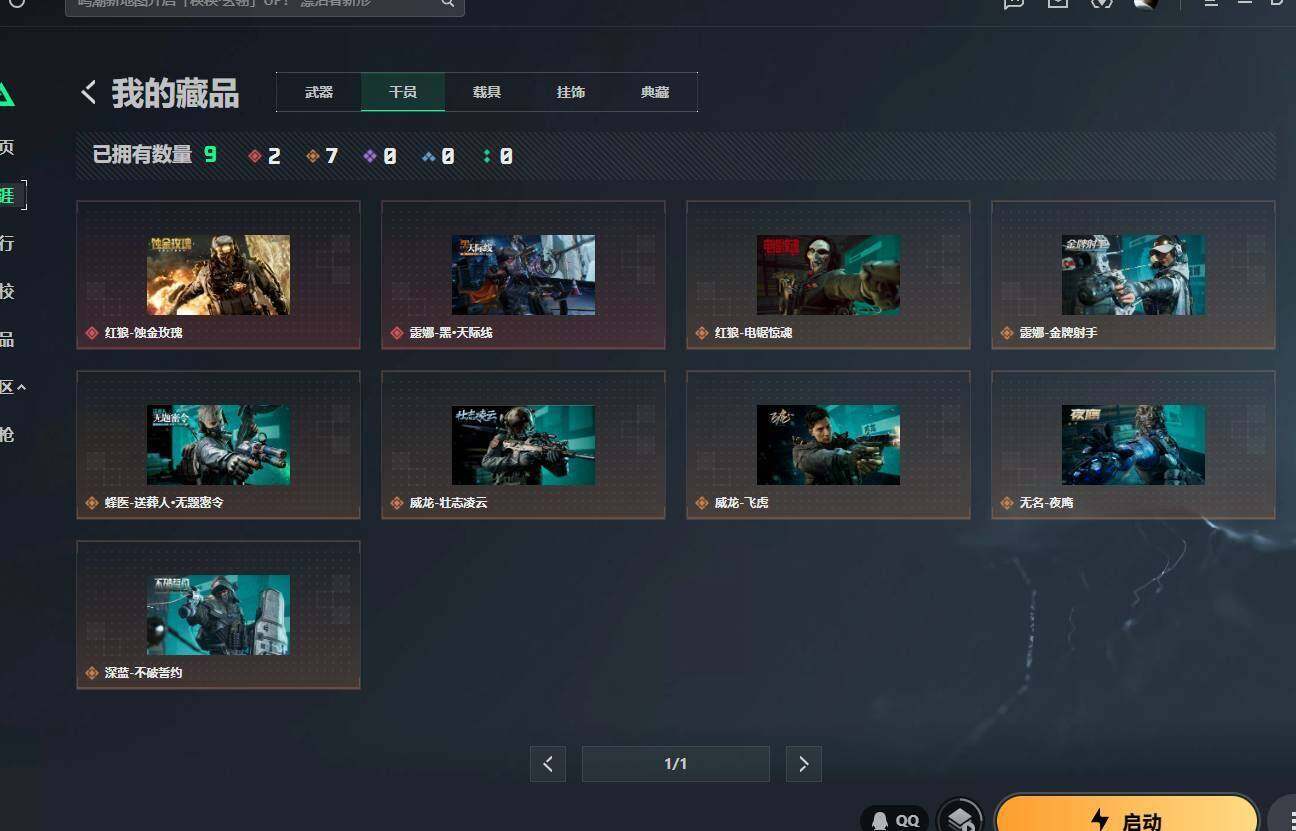
Task: Click the rarity icon beside 威龙-壮志凌云
Action: pyautogui.click(x=397, y=503)
